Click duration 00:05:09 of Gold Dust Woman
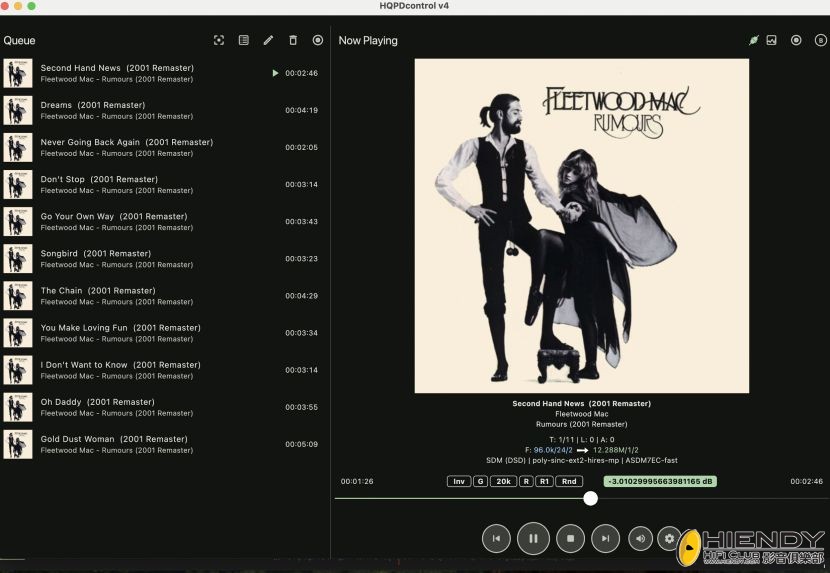830x573 pixels. (301, 444)
